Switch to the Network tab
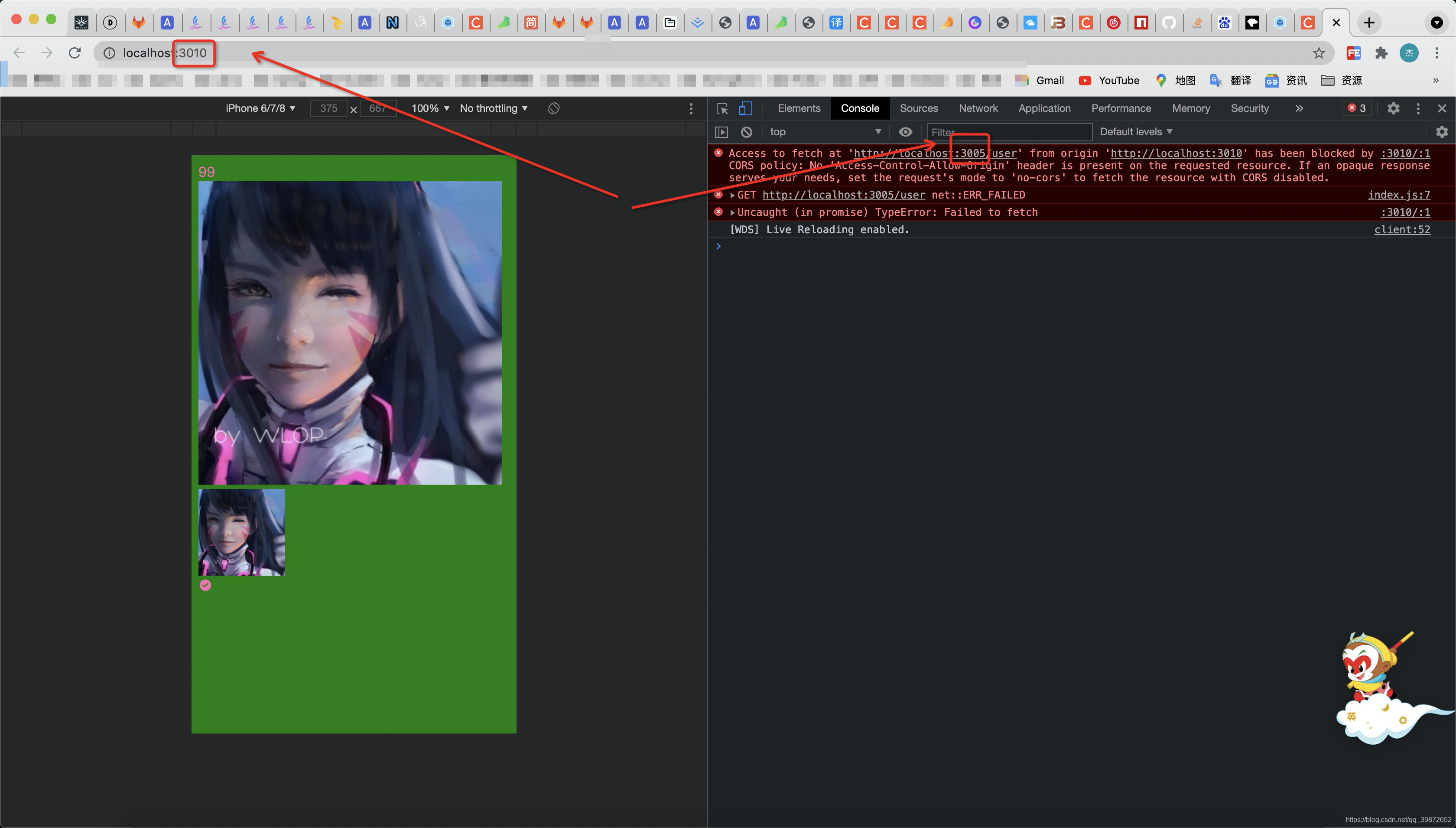 click(978, 108)
